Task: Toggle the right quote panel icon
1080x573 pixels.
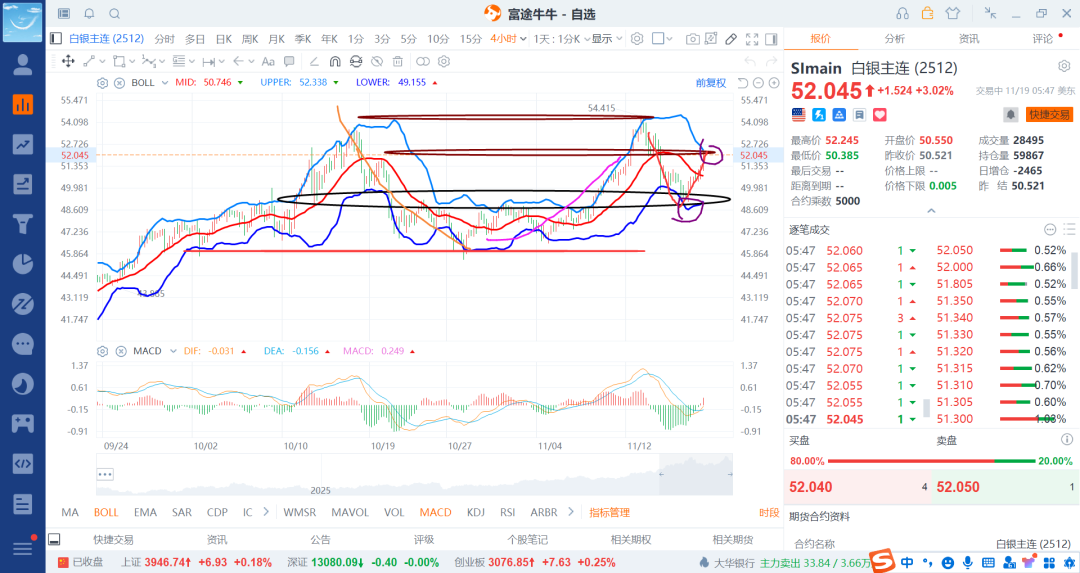Action: point(771,39)
